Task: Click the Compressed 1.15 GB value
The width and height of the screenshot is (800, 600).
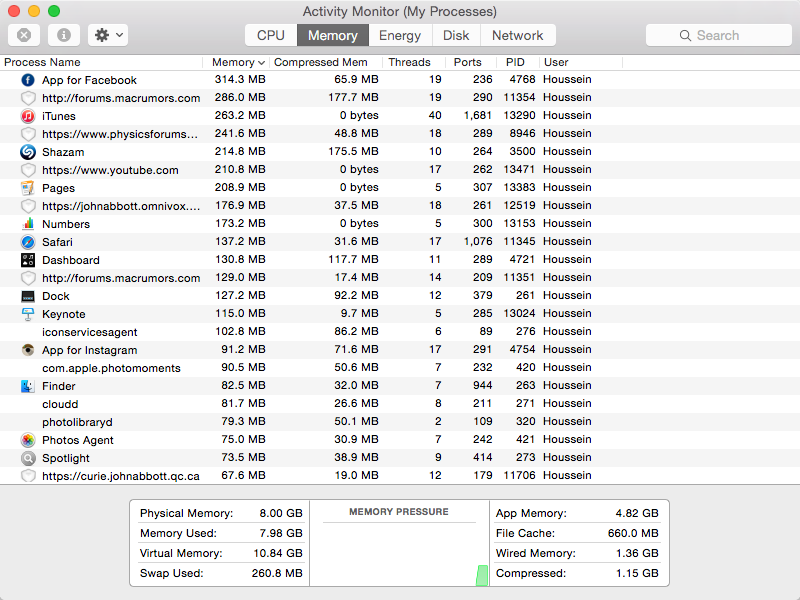Action: 637,573
